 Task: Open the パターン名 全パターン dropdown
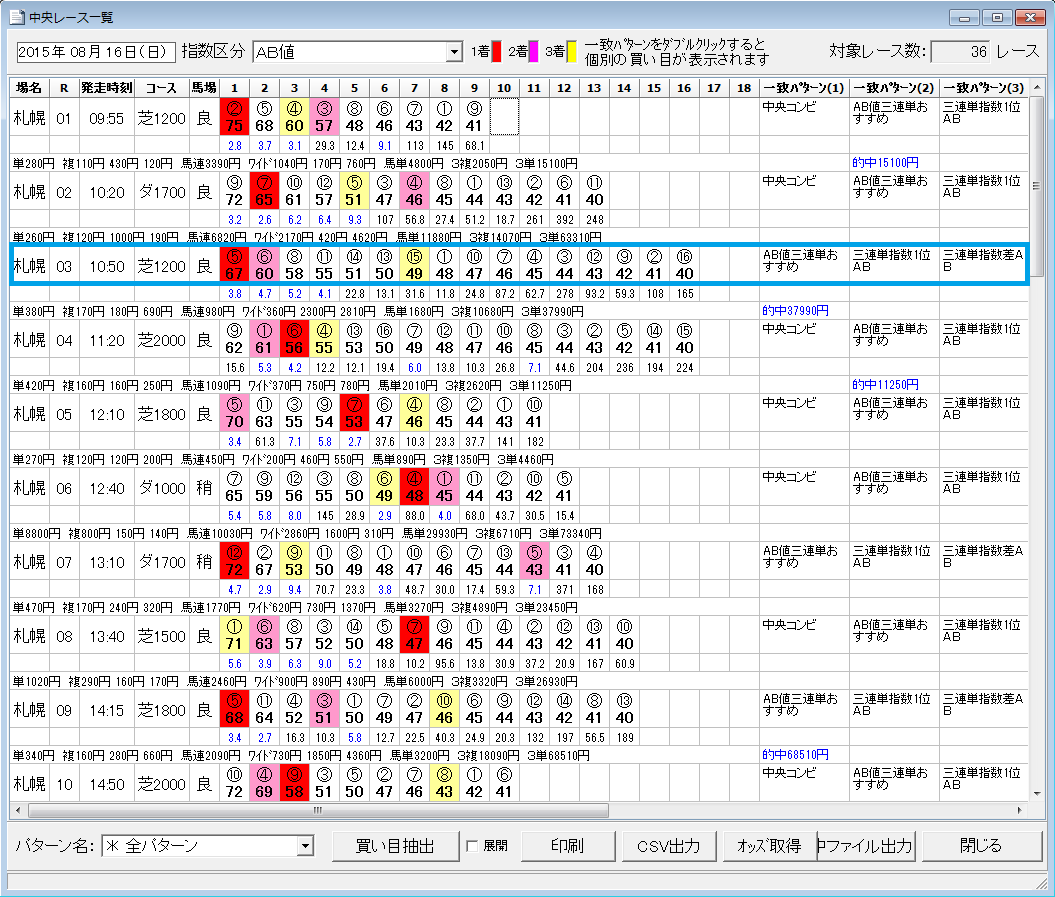click(305, 846)
